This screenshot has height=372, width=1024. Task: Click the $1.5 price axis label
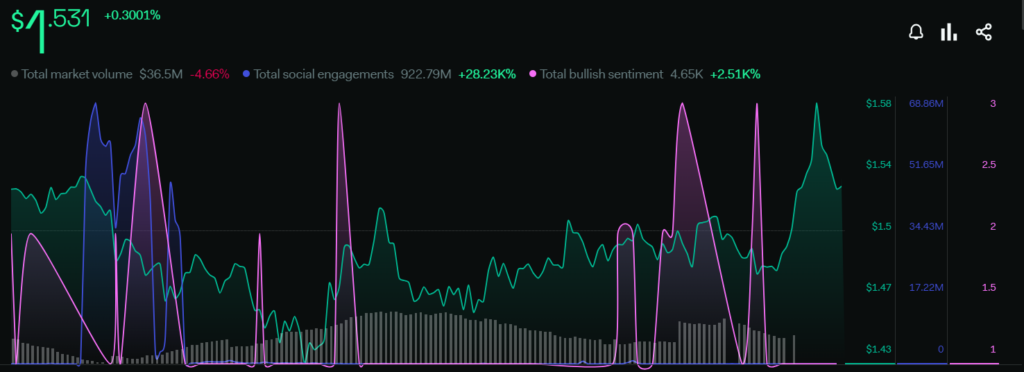click(x=882, y=226)
